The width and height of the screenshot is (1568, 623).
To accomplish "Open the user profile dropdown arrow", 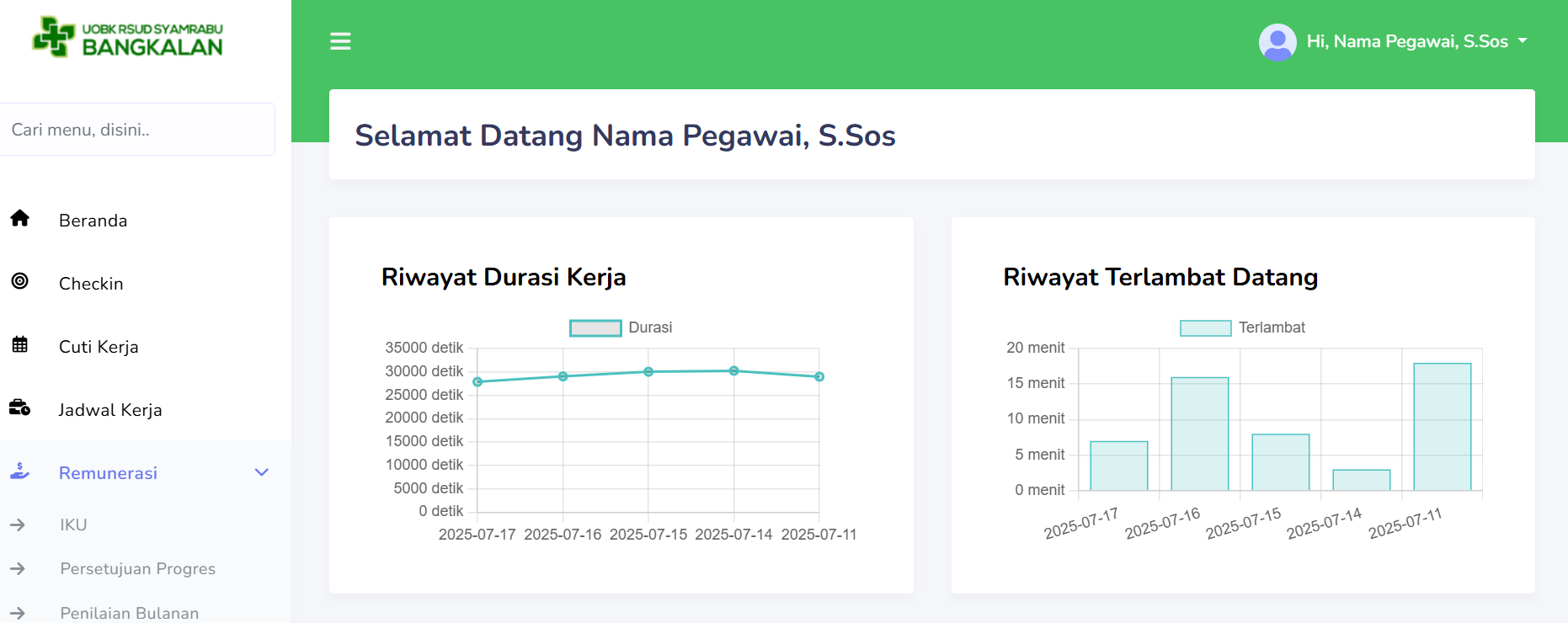I will [1523, 41].
